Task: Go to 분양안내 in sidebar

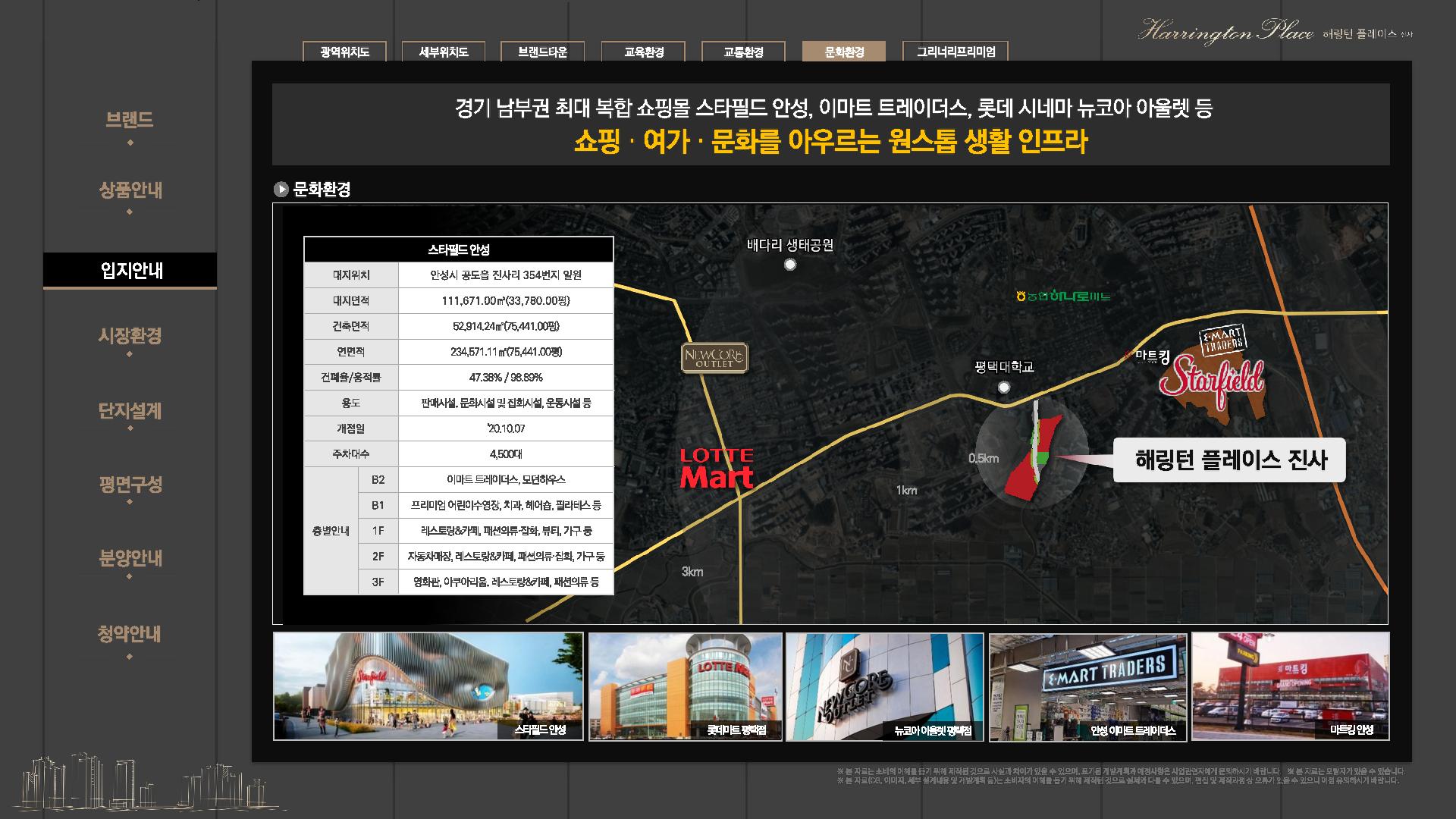Action: point(130,558)
